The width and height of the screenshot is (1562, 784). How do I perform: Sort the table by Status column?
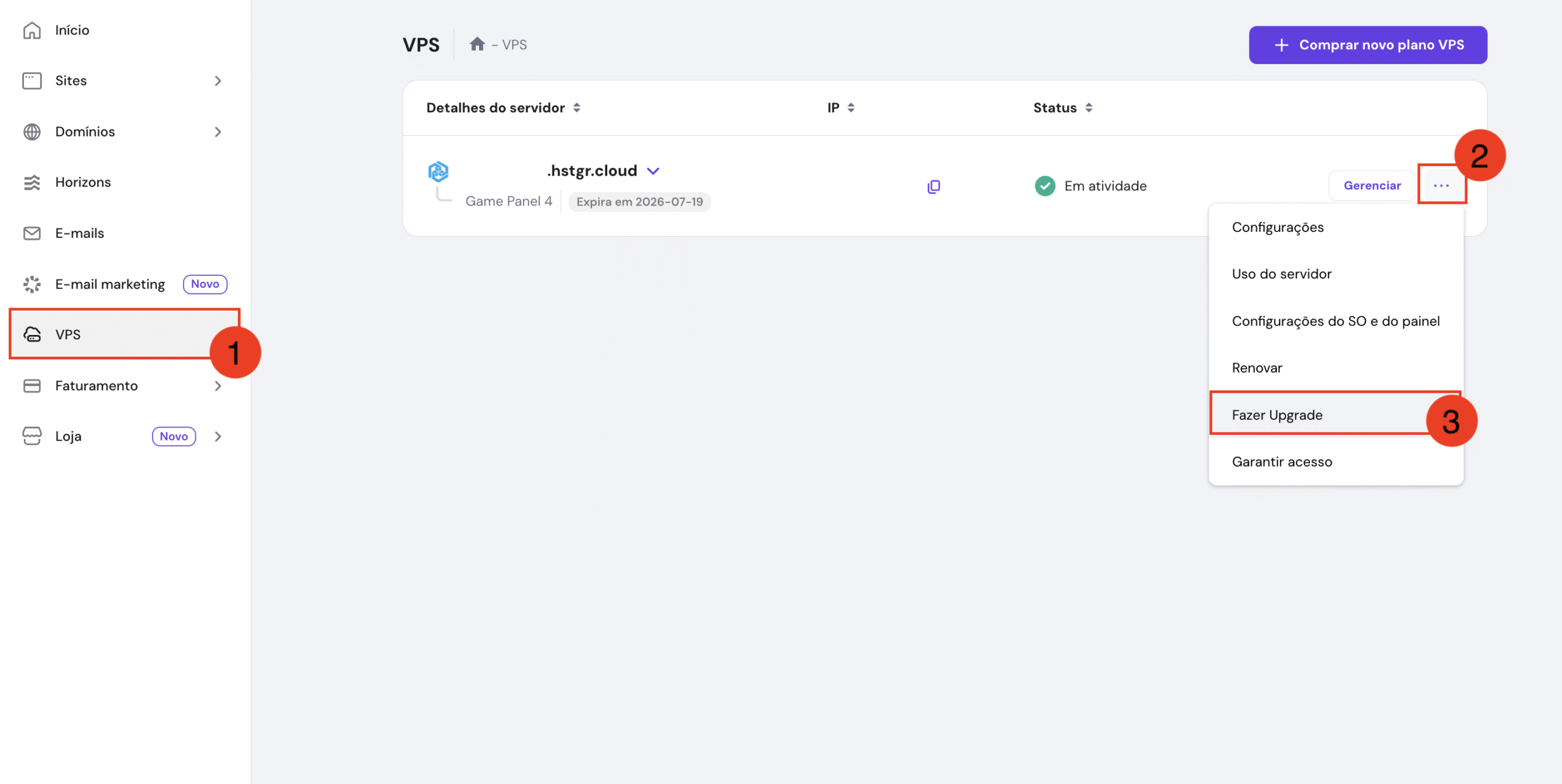pos(1089,108)
